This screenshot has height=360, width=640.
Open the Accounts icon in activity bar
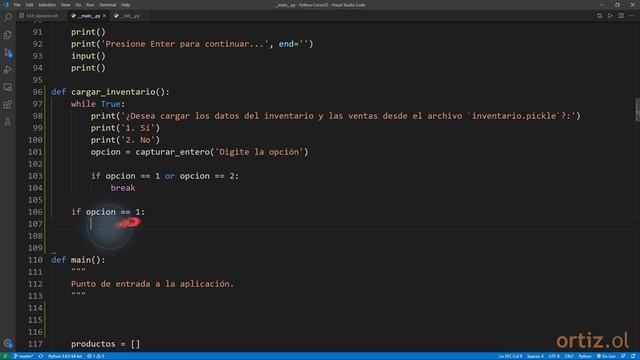(x=8, y=343)
